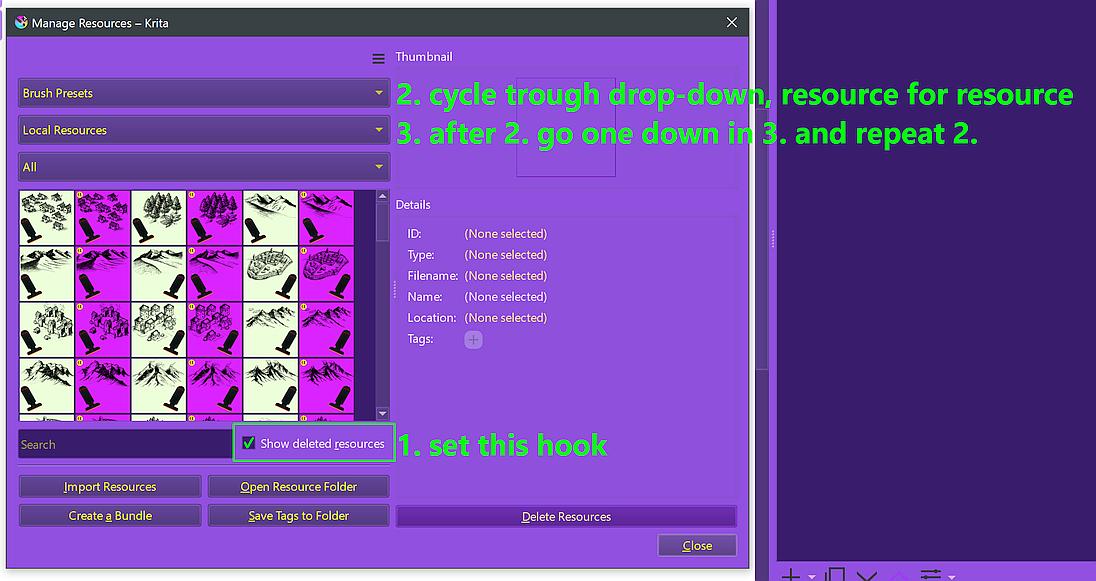The image size is (1096, 581).
Task: Click (None selected) value next to Location
Action: 505,317
